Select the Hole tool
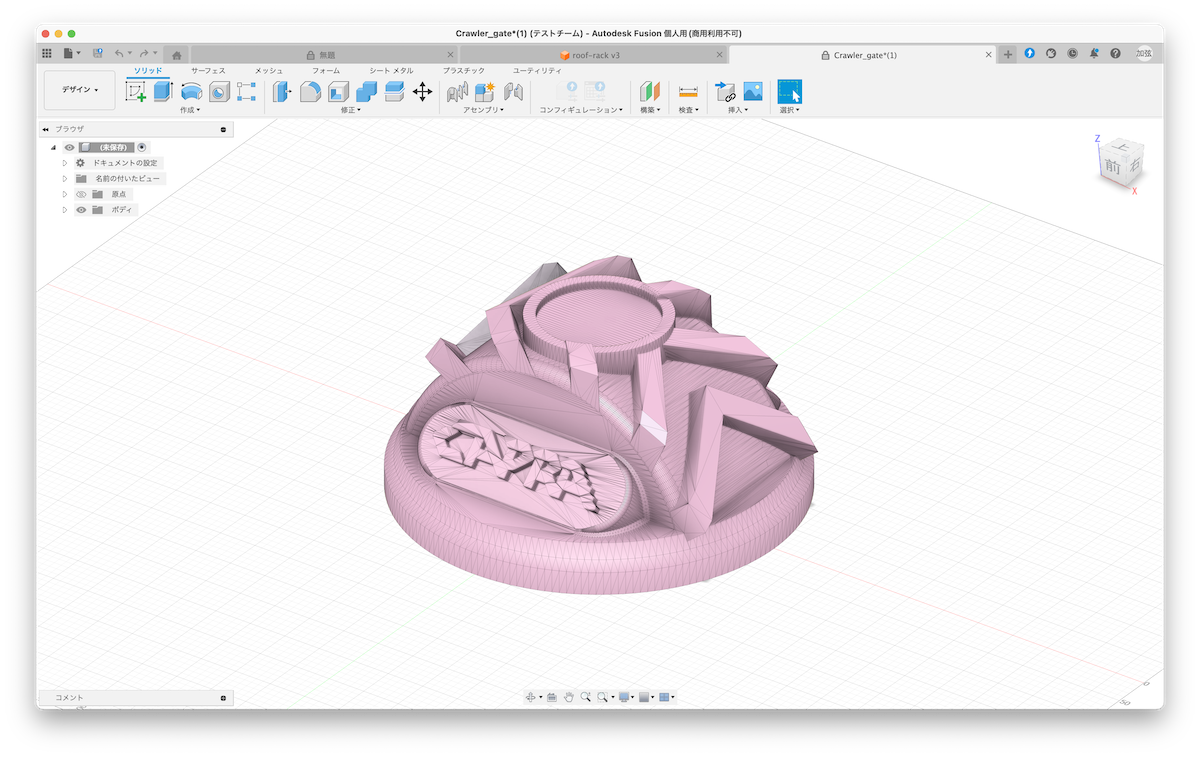This screenshot has height=757, width=1200. (219, 92)
